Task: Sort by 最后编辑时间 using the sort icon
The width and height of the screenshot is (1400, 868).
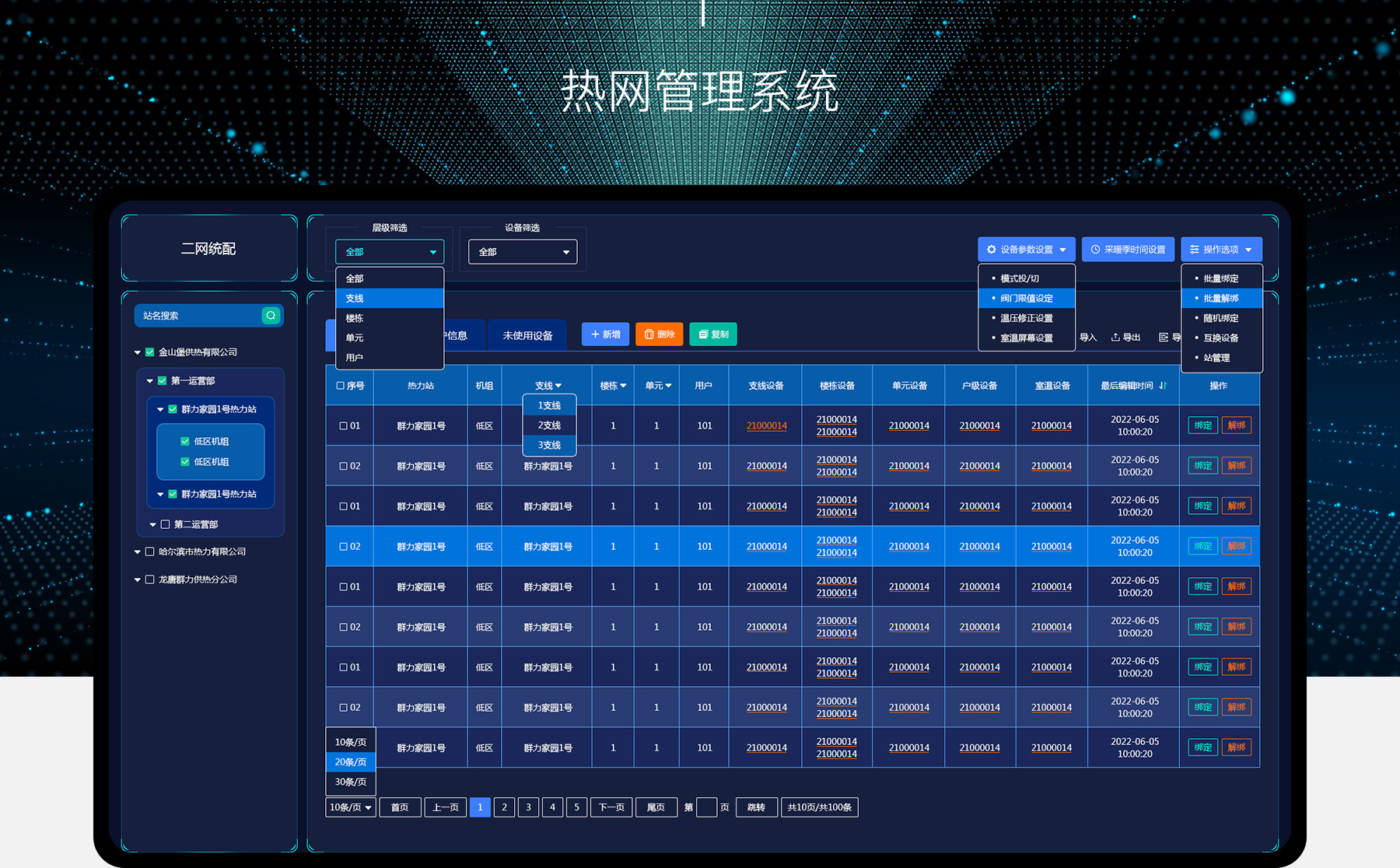Action: (x=1163, y=386)
